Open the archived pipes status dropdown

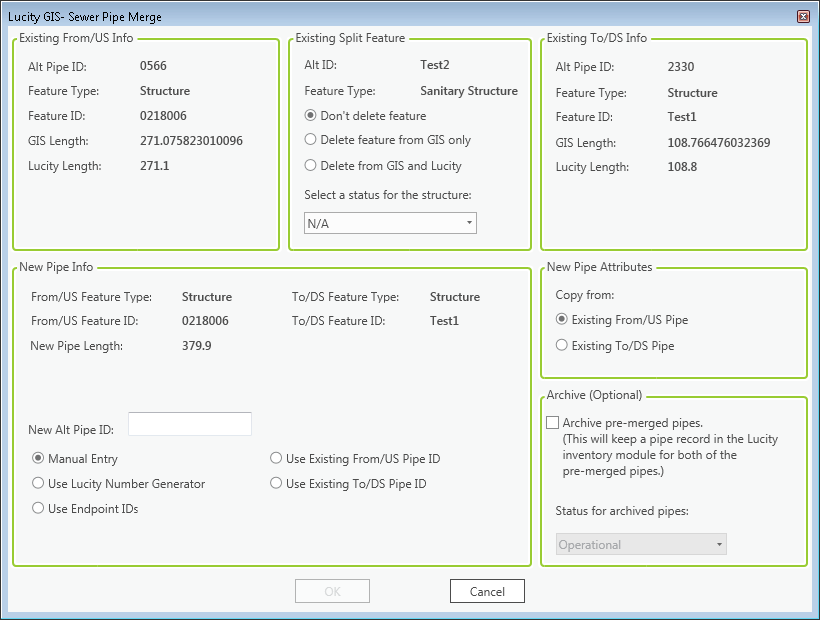point(641,544)
